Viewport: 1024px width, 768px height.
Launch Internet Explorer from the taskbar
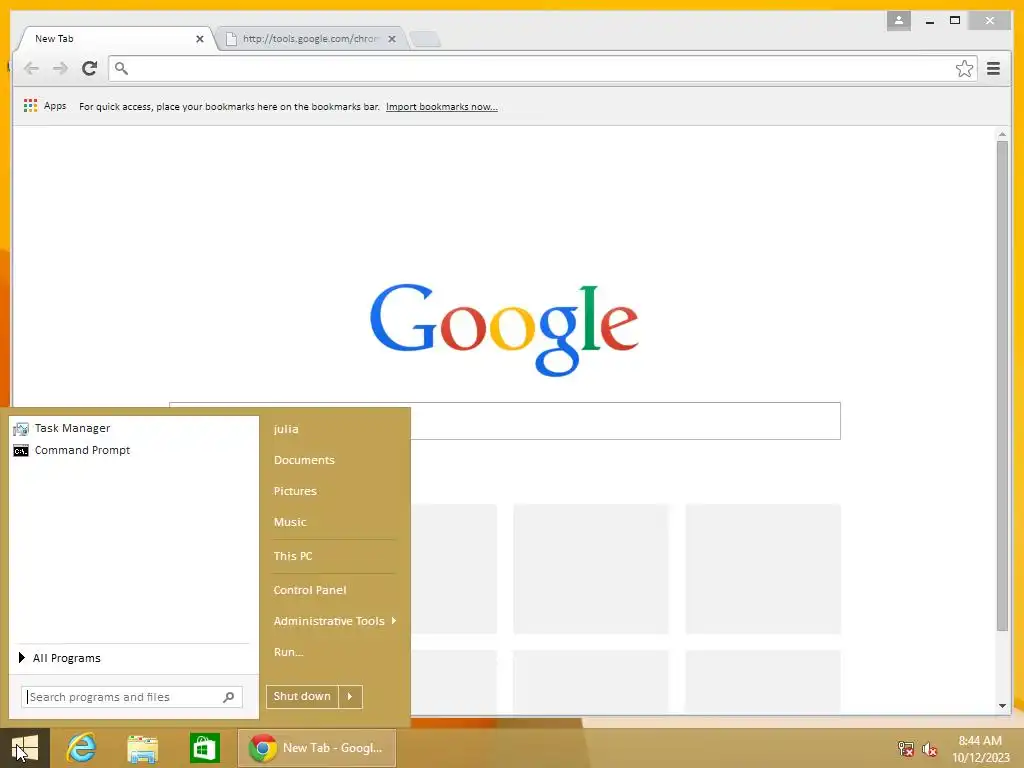[x=81, y=748]
